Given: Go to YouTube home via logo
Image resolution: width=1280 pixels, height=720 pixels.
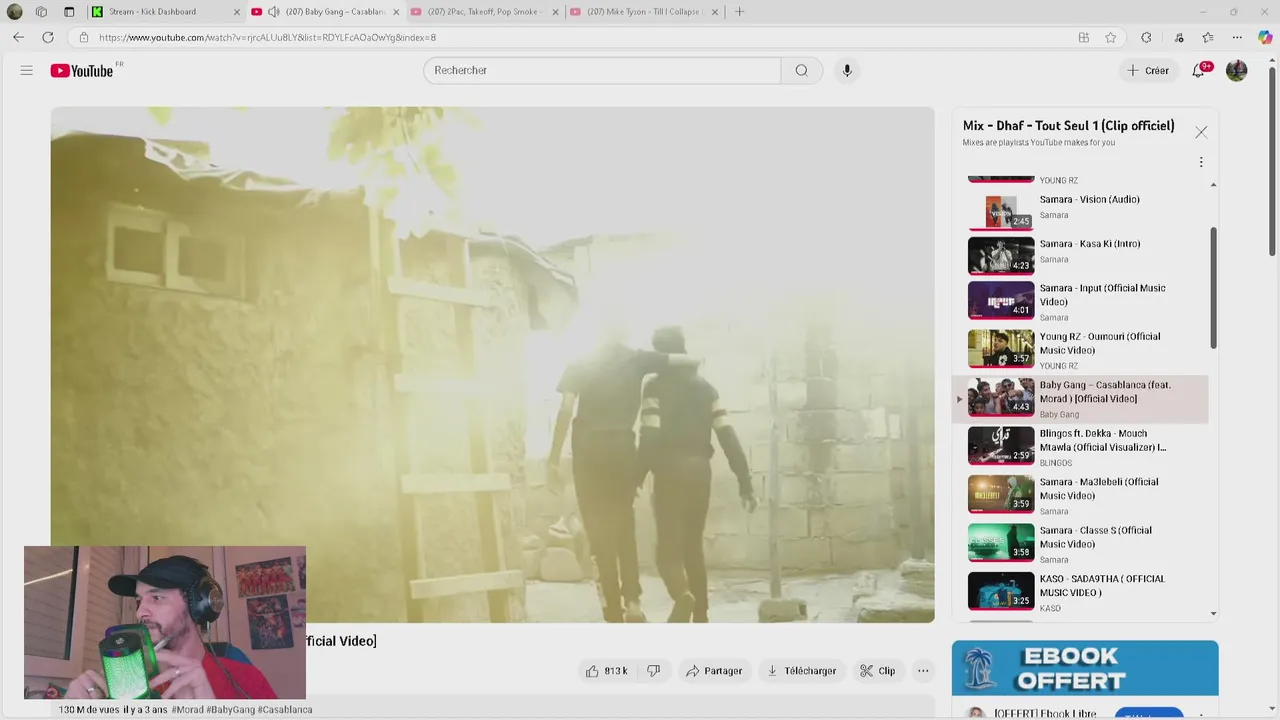Looking at the screenshot, I should click(x=82, y=71).
